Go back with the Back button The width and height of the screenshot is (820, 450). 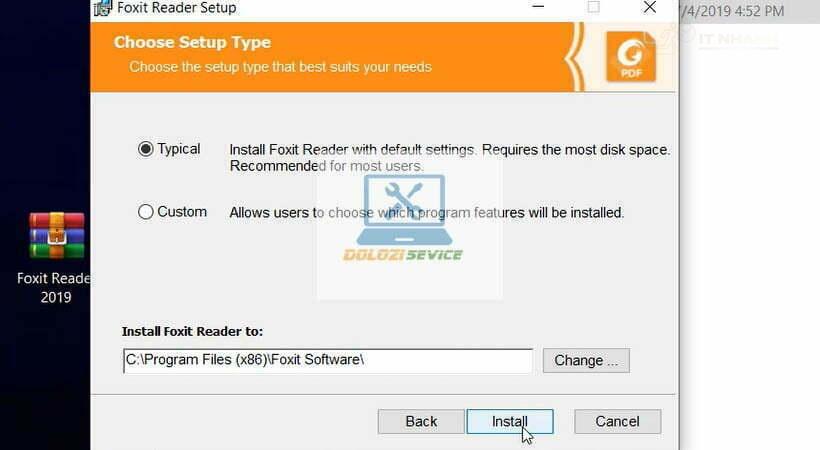(421, 422)
